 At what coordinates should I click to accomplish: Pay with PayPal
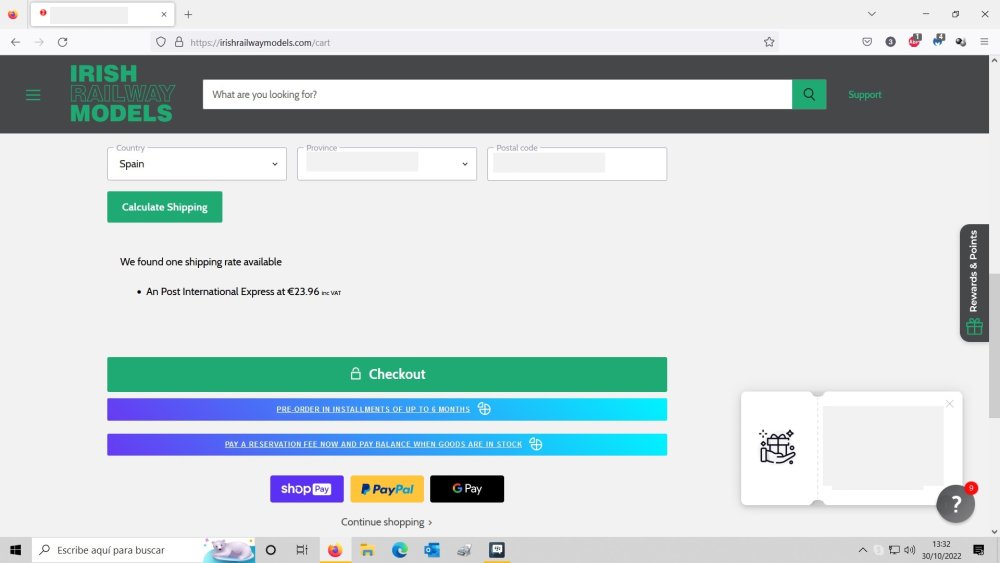pos(386,489)
